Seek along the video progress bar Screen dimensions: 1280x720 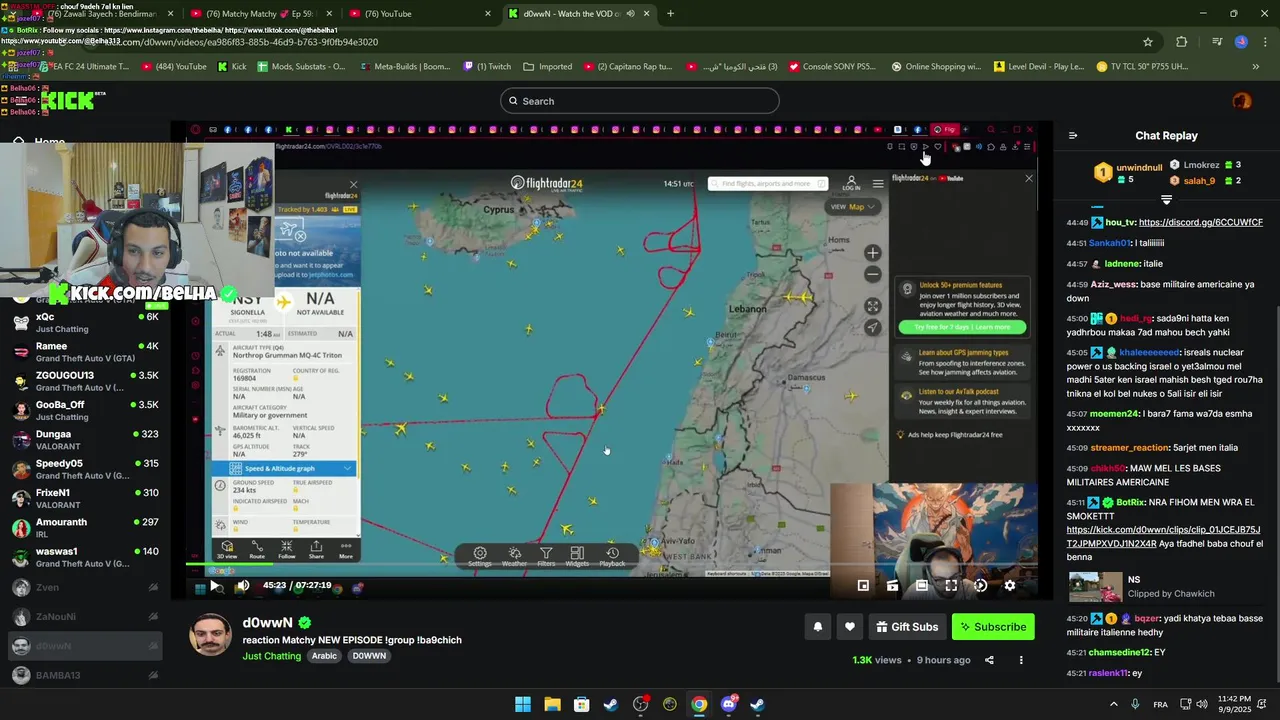coord(611,566)
